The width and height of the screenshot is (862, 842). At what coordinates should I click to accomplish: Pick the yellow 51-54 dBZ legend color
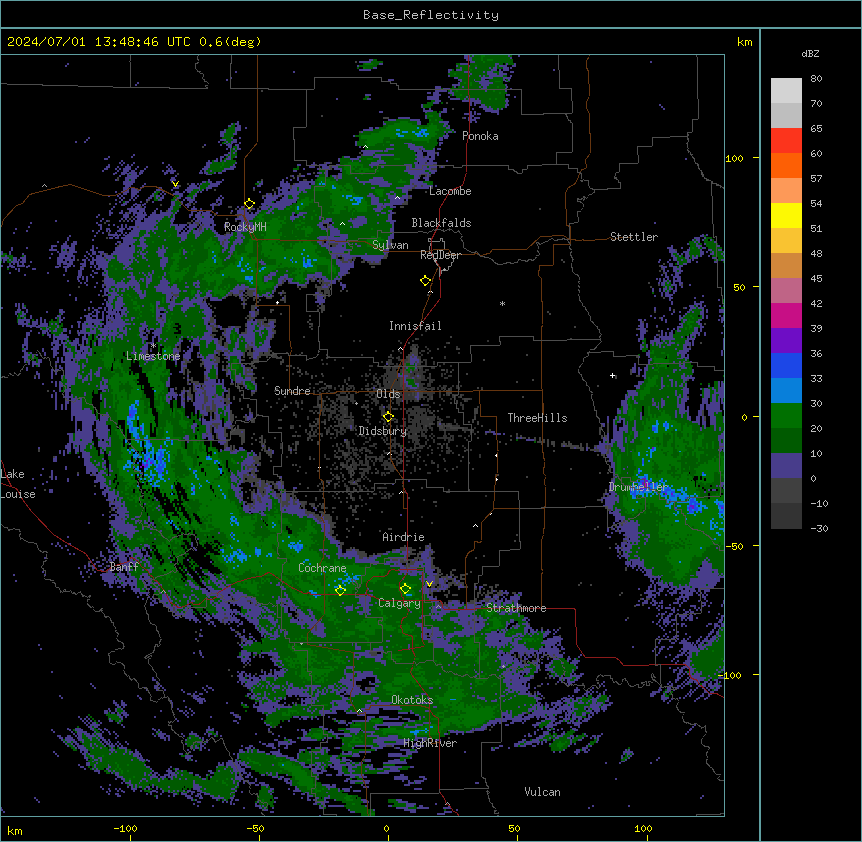[x=786, y=215]
